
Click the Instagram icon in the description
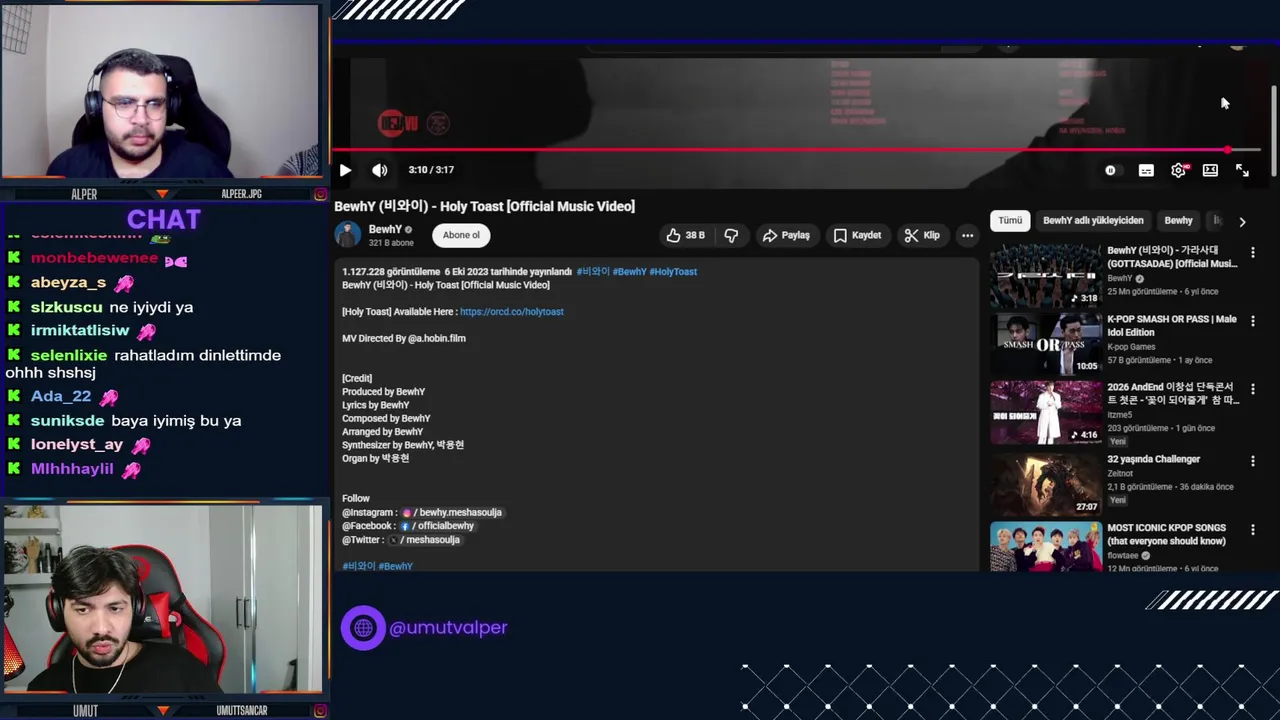(x=406, y=512)
